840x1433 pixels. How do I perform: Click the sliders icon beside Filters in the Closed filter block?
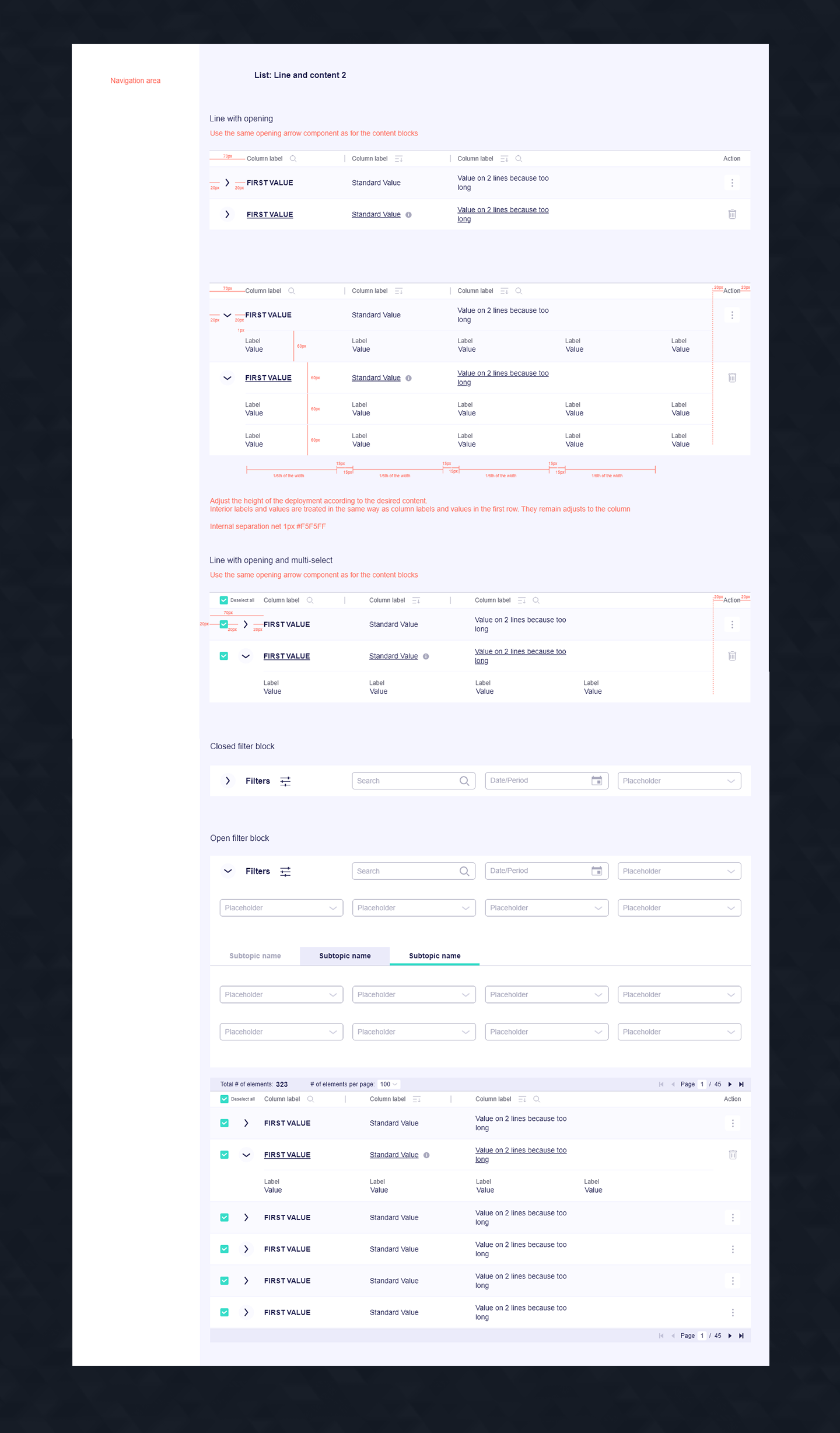click(x=285, y=781)
